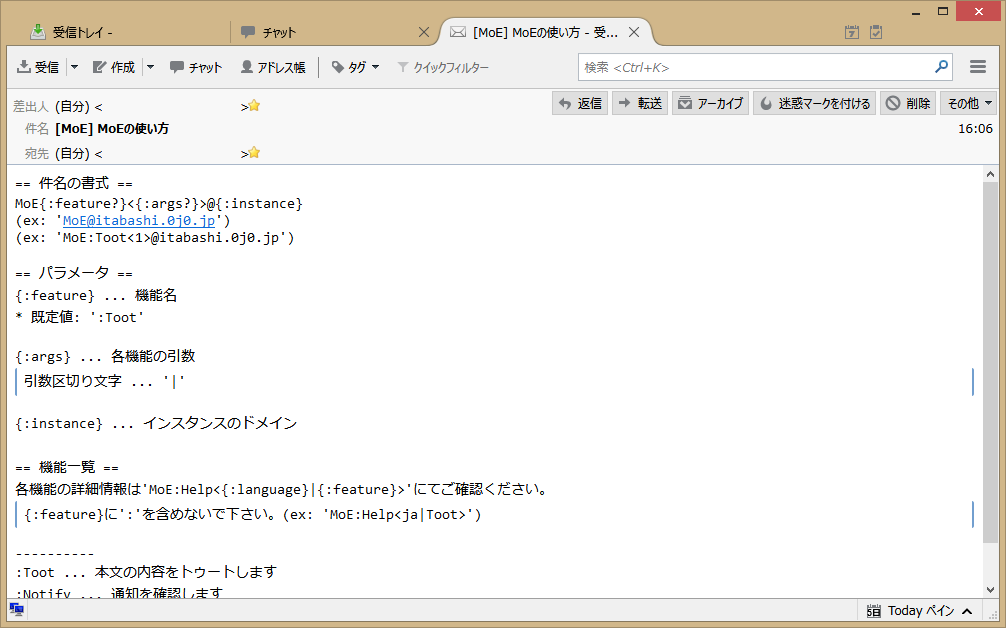Expand the その他 dropdown

click(969, 103)
